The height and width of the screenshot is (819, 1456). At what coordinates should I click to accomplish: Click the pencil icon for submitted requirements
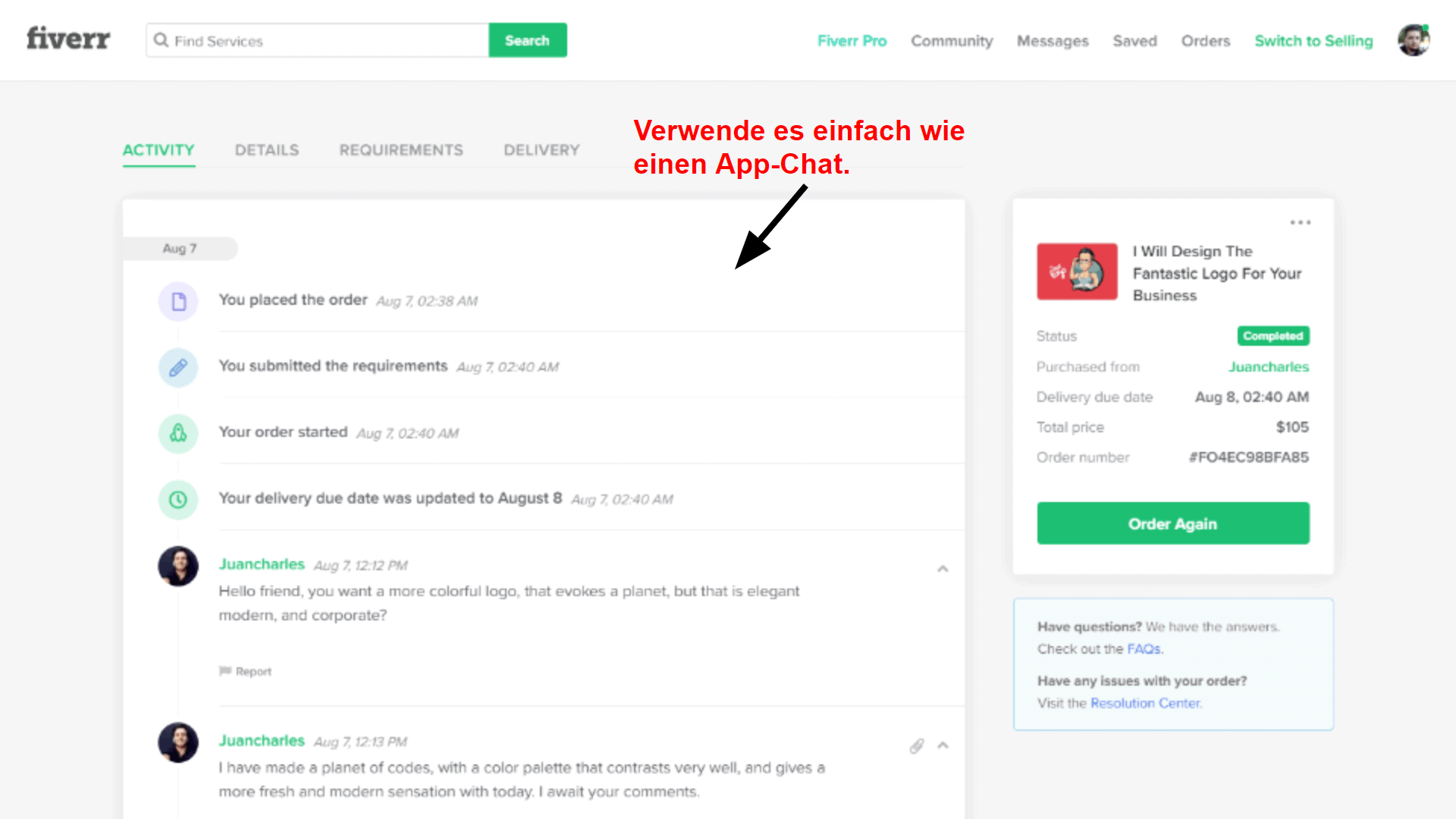click(178, 368)
